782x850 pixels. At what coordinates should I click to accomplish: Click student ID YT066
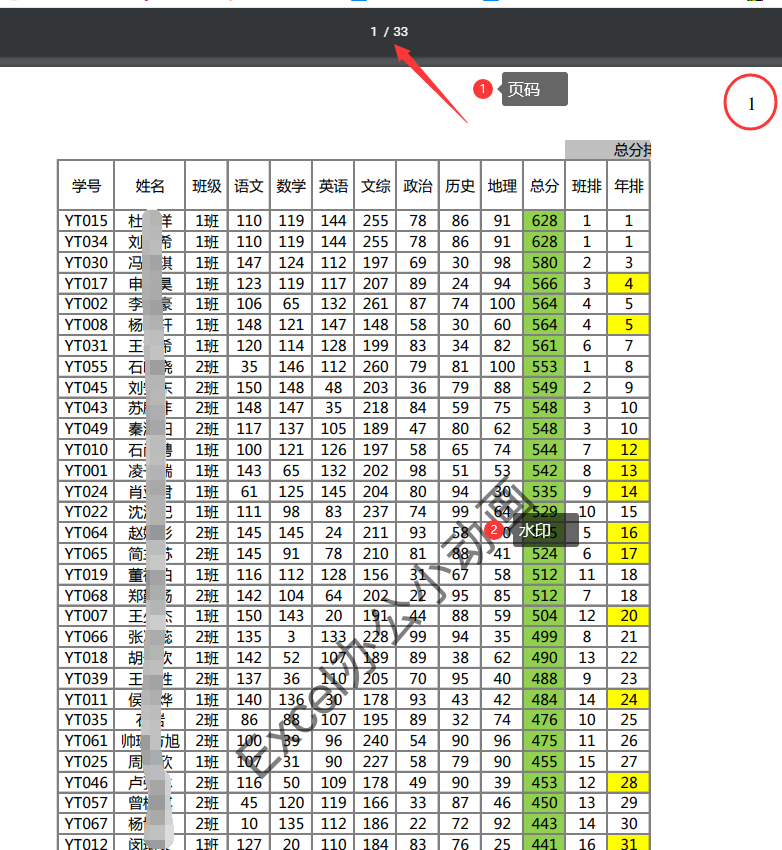86,637
